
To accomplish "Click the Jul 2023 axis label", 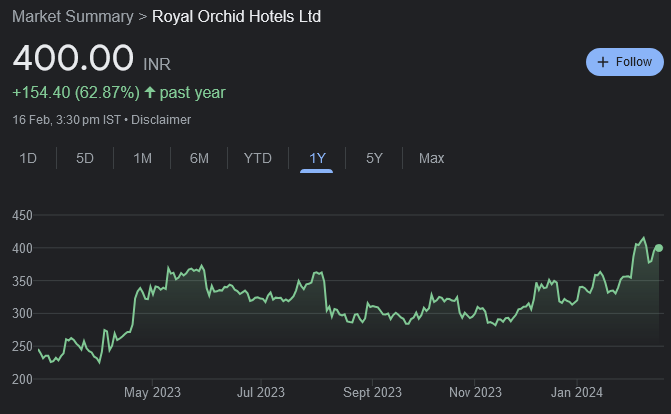I will 261,393.
